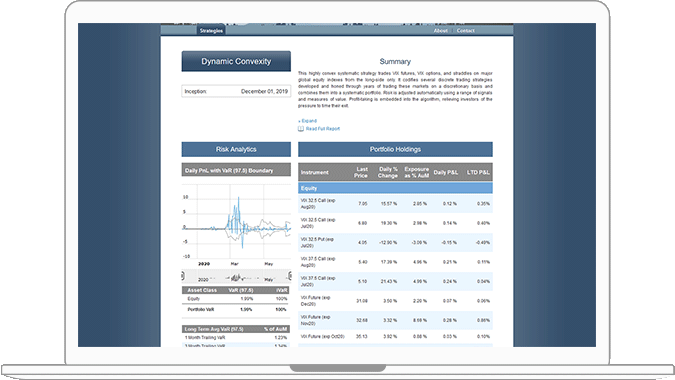The width and height of the screenshot is (675, 380).
Task: Click the Asset Class table header
Action: tap(202, 290)
